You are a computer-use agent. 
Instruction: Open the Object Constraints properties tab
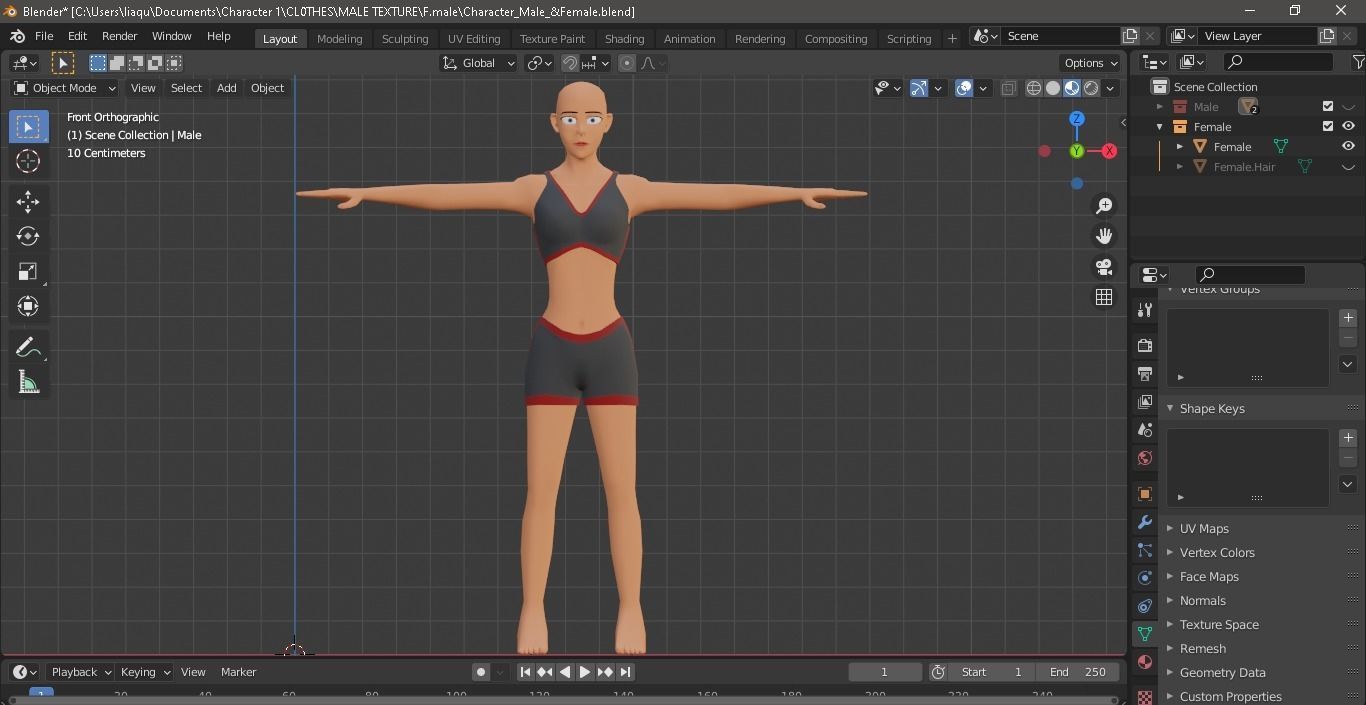(x=1145, y=606)
